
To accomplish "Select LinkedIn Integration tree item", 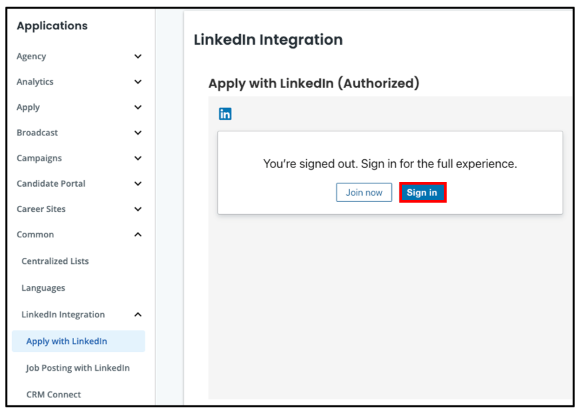I will [63, 315].
